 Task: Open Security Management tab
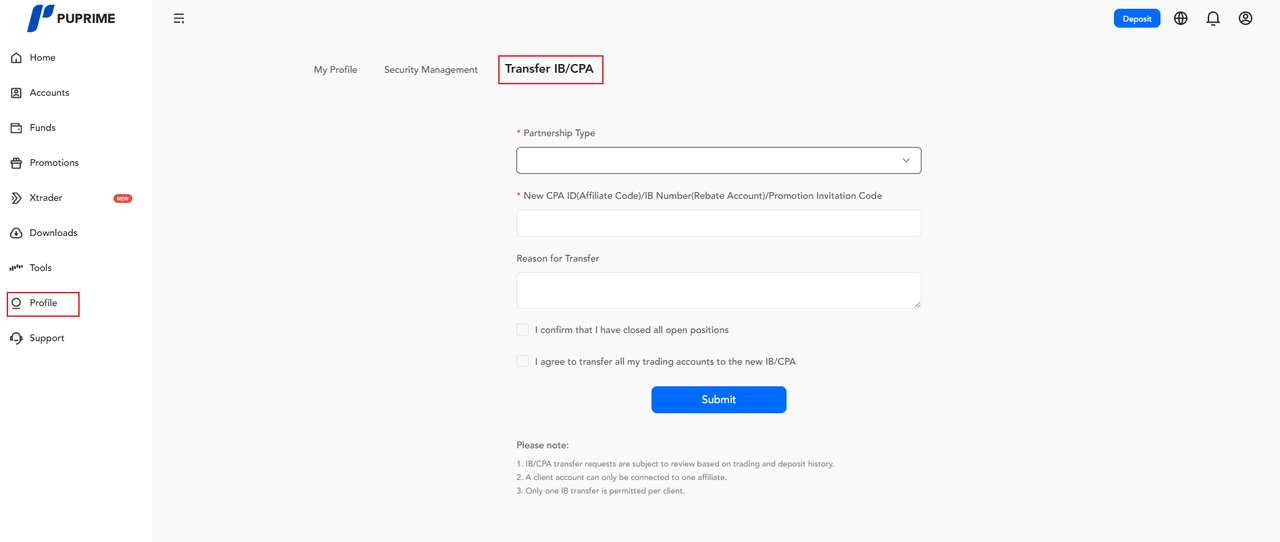click(431, 70)
